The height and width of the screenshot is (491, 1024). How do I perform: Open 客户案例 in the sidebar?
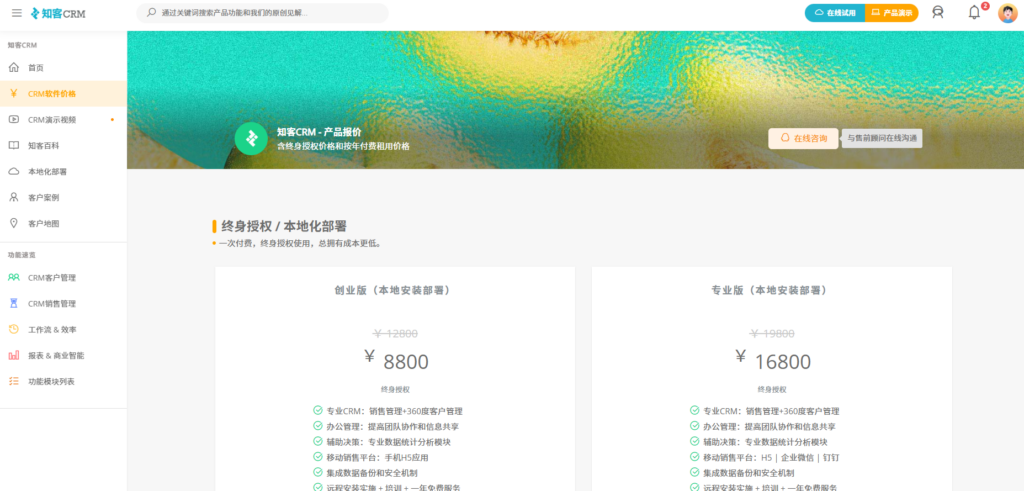click(44, 198)
